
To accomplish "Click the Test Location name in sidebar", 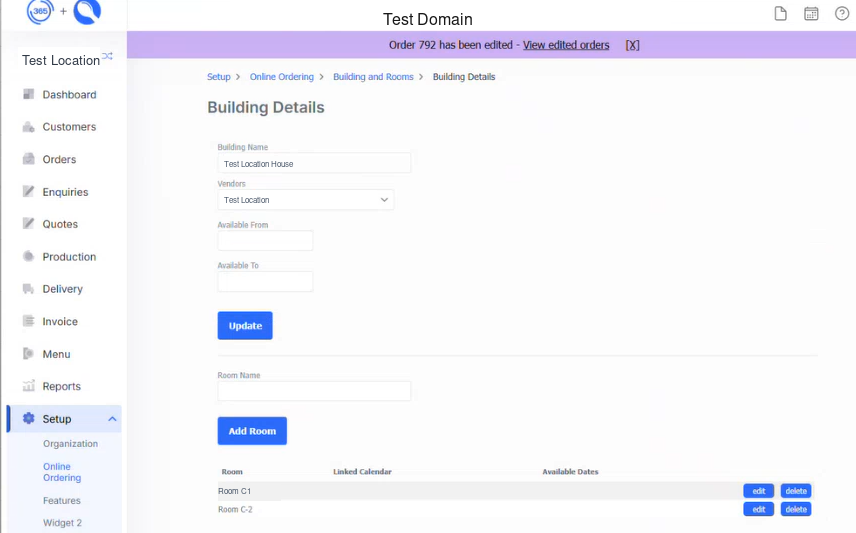I will pos(61,60).
